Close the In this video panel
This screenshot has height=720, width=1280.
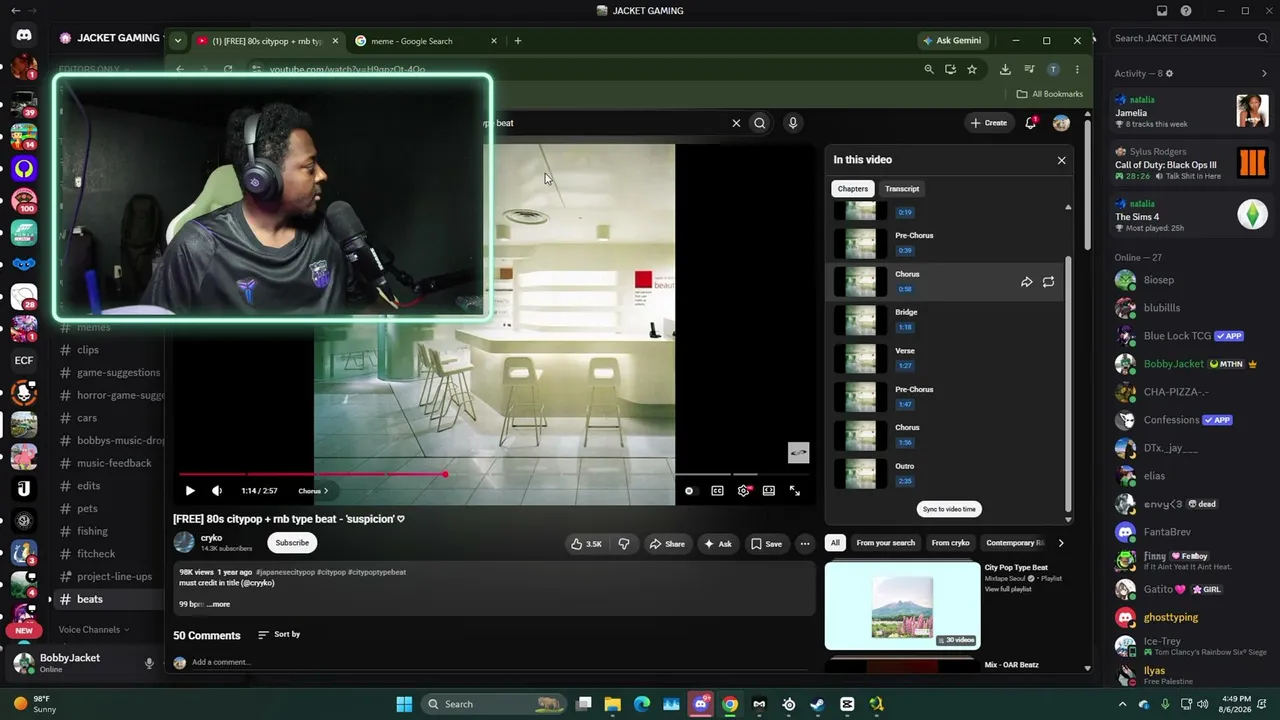[x=1062, y=160]
